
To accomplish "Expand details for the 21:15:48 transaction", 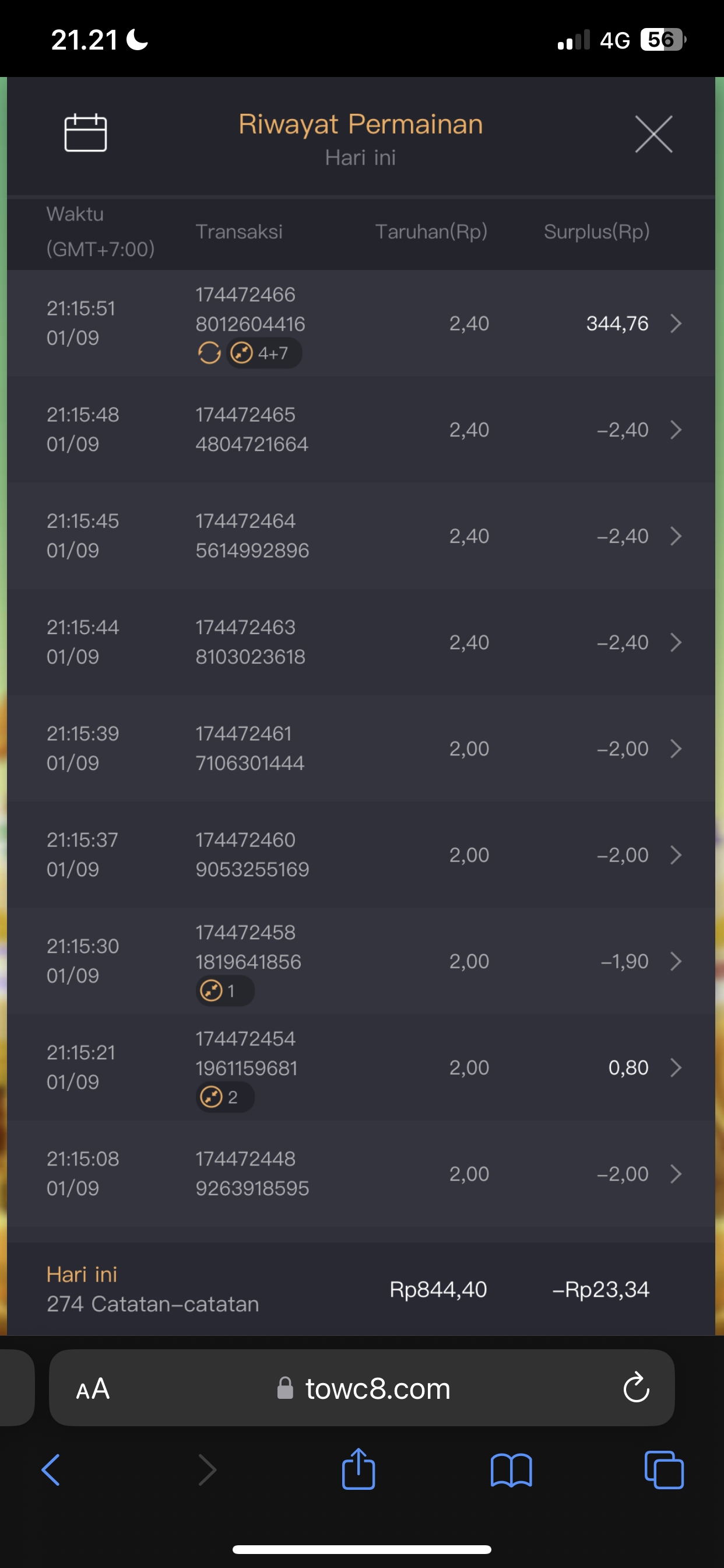I will (676, 430).
